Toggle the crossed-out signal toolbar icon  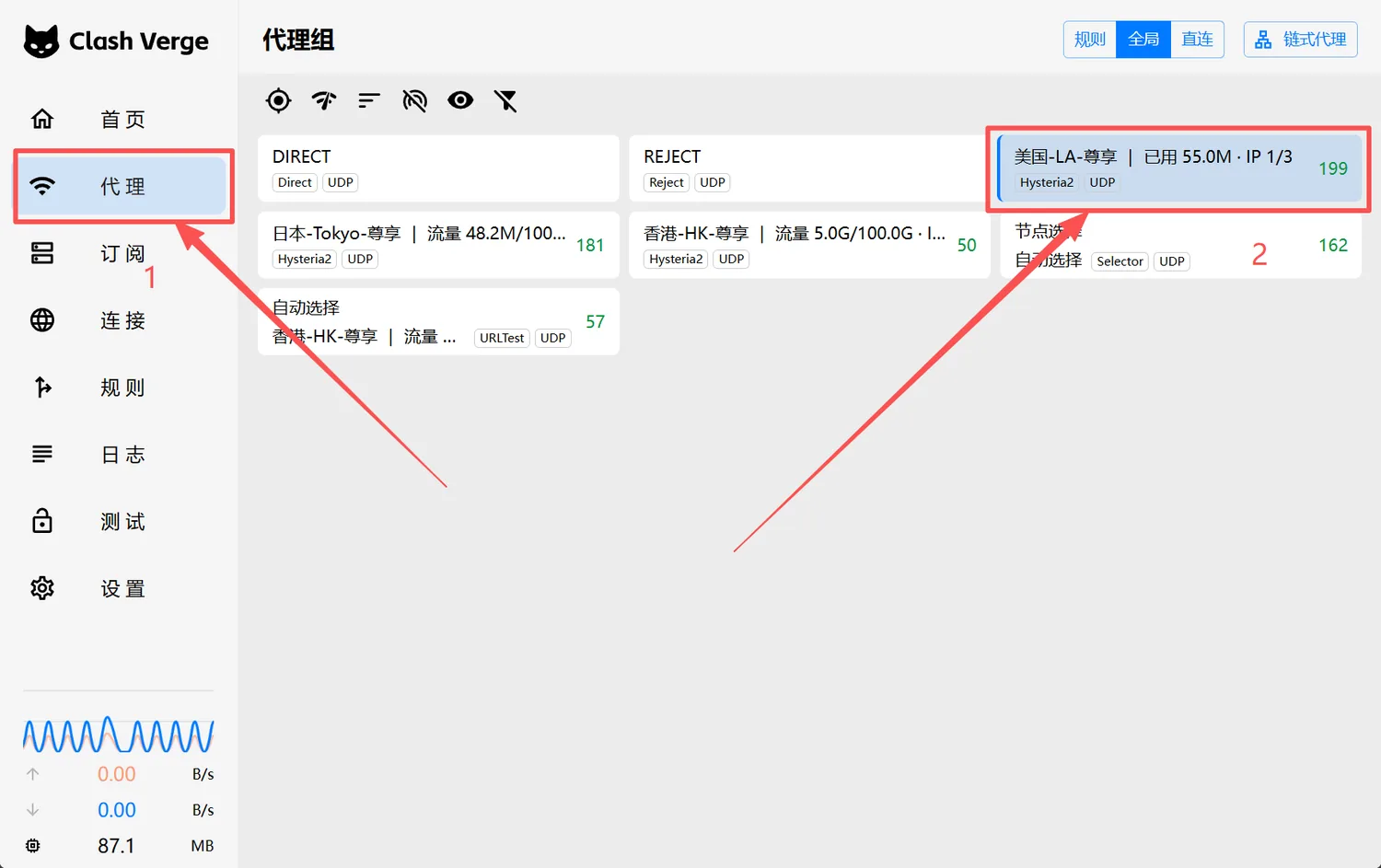(415, 100)
